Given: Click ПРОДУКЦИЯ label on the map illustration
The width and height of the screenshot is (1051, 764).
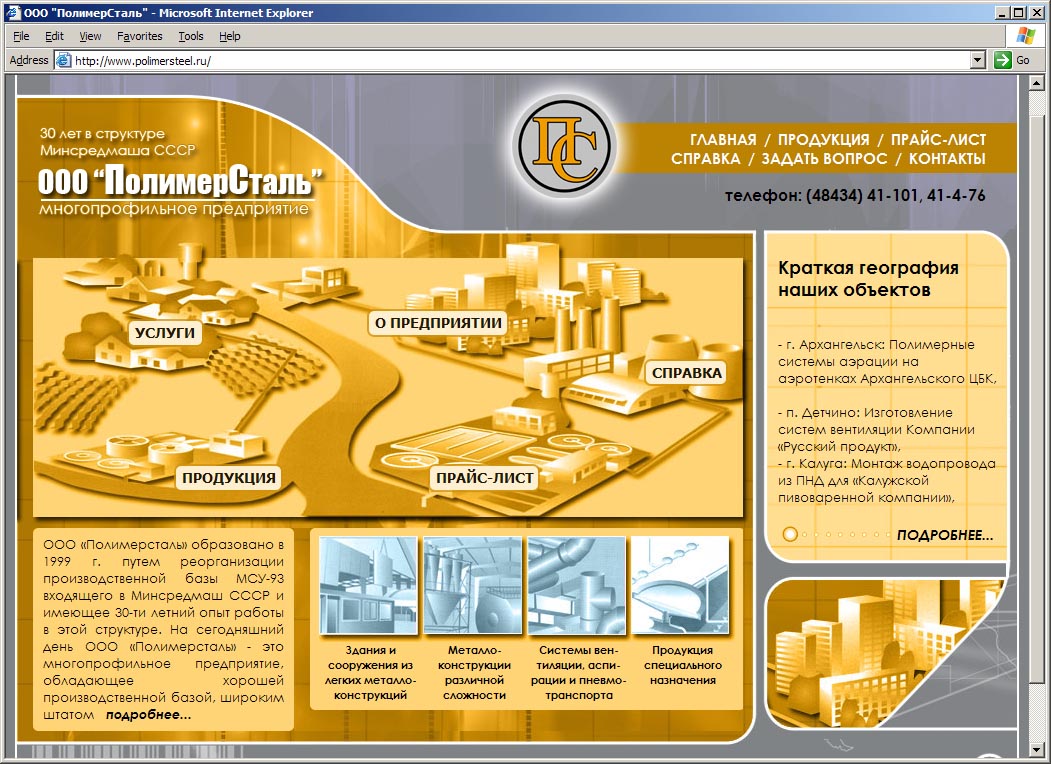Looking at the screenshot, I should pos(229,477).
